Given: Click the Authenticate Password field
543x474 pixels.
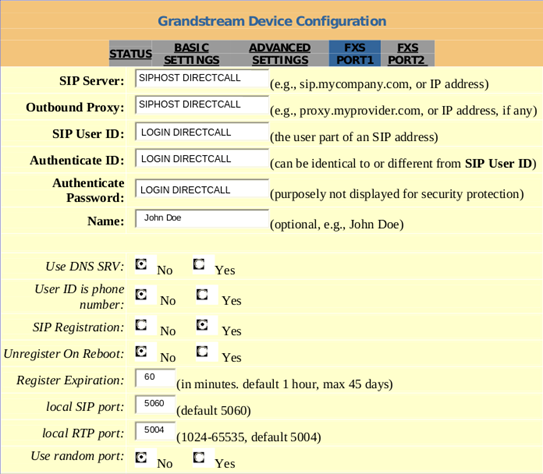Looking at the screenshot, I should [202, 188].
